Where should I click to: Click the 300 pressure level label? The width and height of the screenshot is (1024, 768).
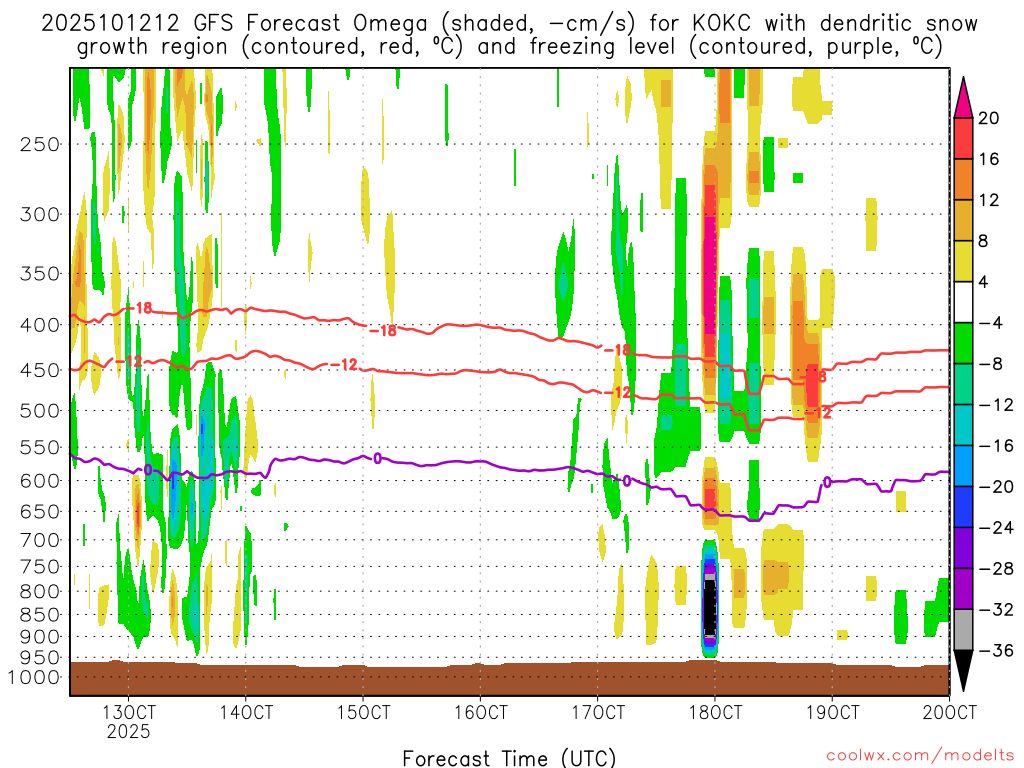(40, 214)
